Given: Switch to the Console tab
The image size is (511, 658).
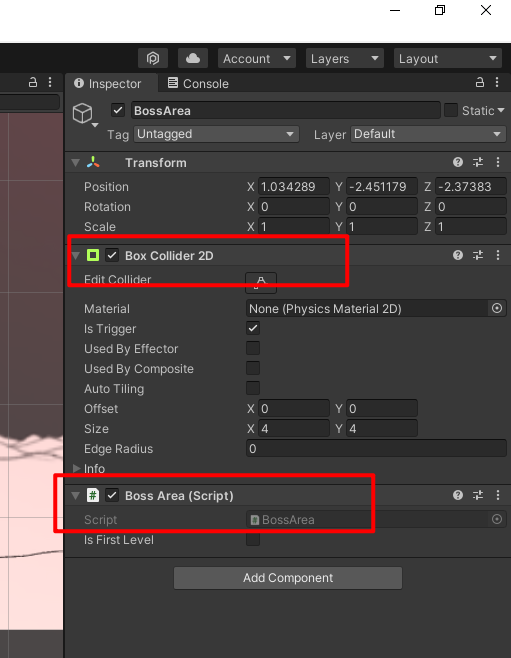Looking at the screenshot, I should pos(198,84).
